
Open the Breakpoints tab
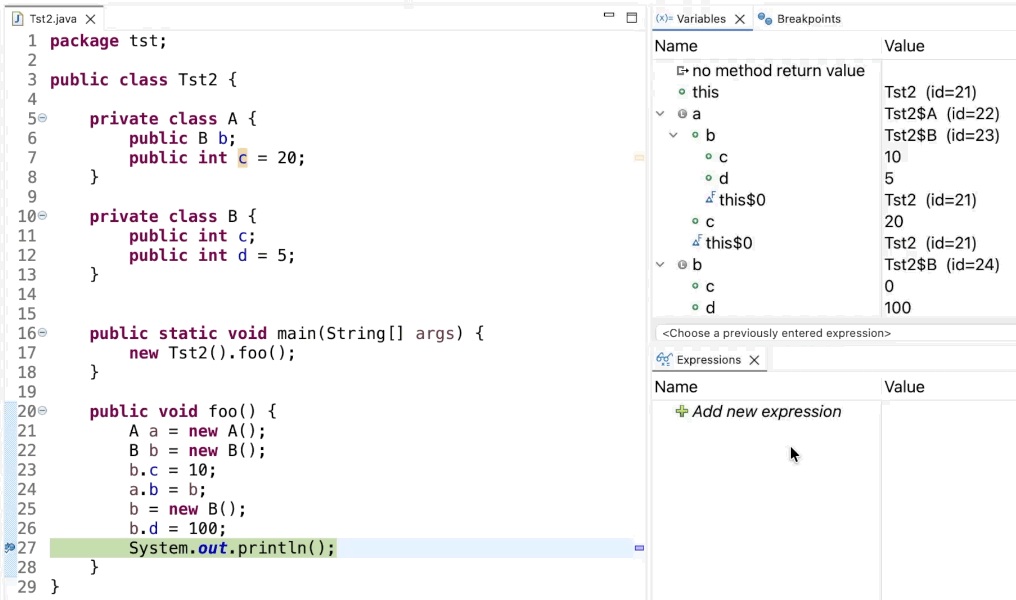(x=808, y=19)
